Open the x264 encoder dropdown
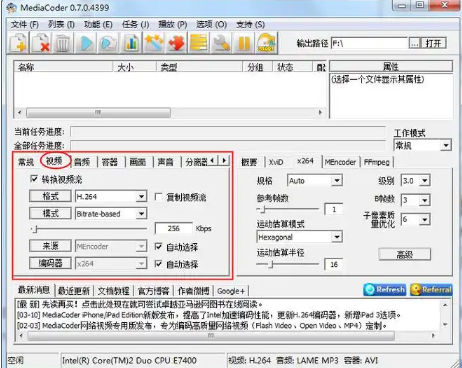The width and height of the screenshot is (462, 368). (x=142, y=264)
